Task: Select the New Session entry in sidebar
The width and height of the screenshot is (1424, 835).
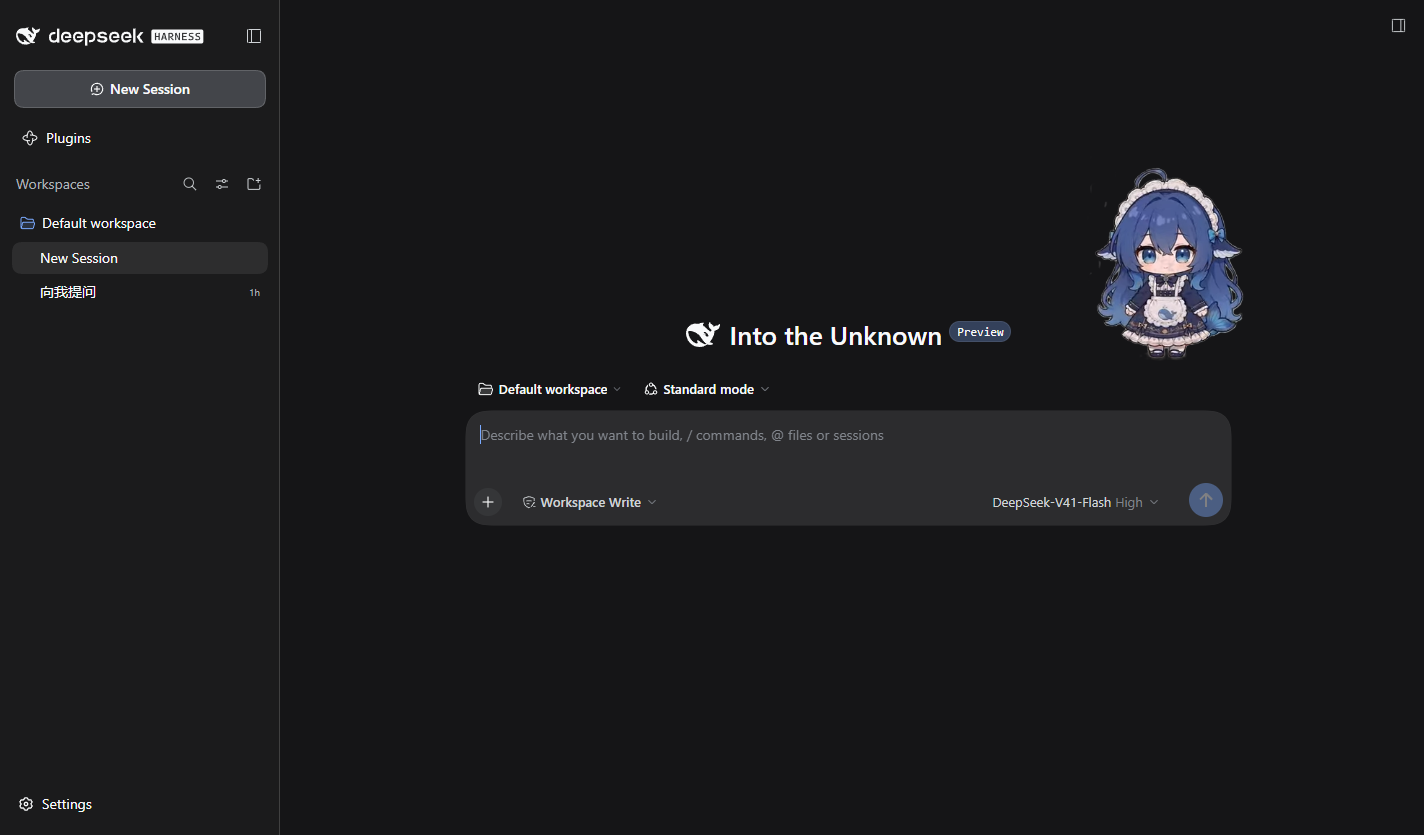Action: 140,258
